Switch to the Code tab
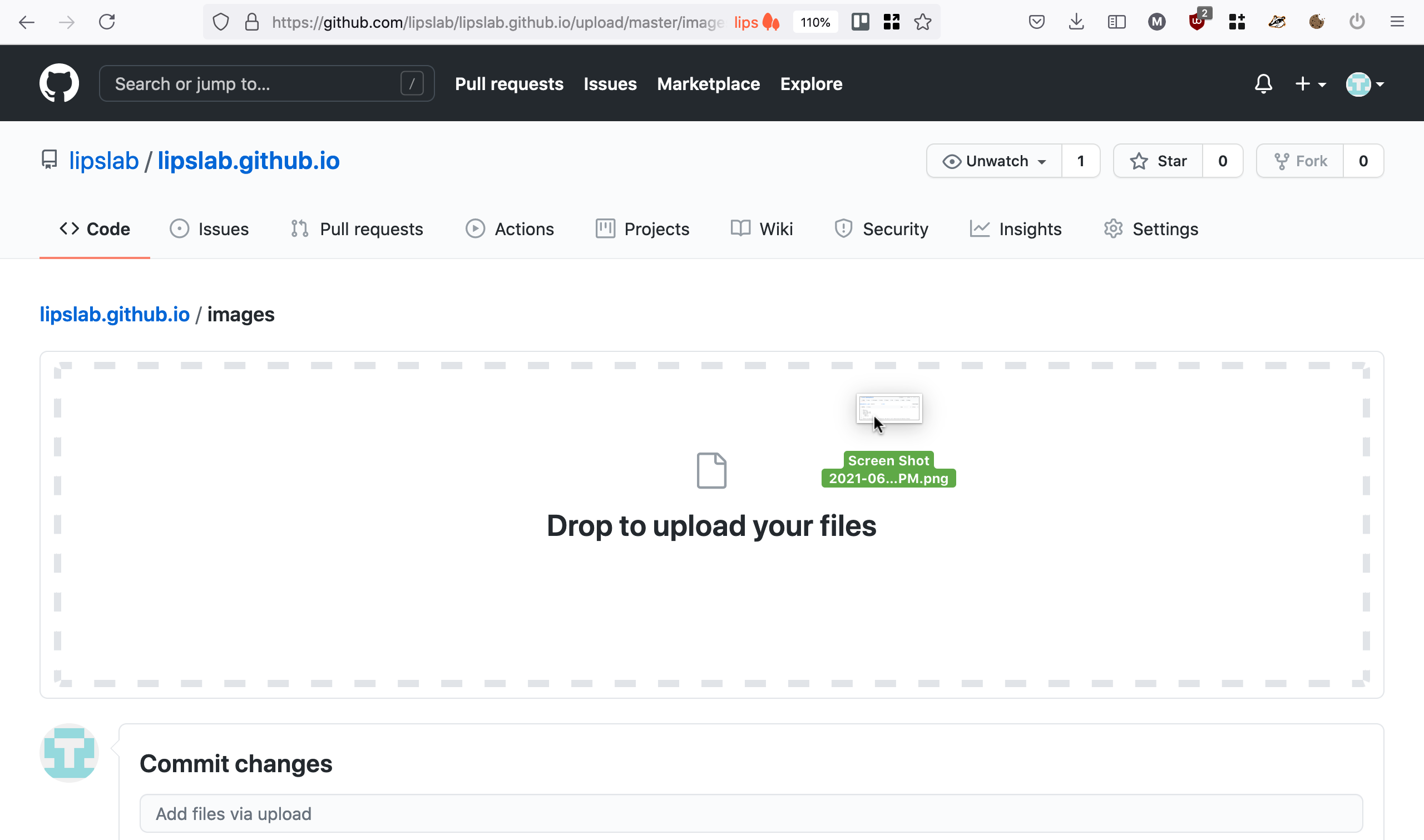Screen dimensions: 1424x840 pyautogui.click(x=95, y=228)
